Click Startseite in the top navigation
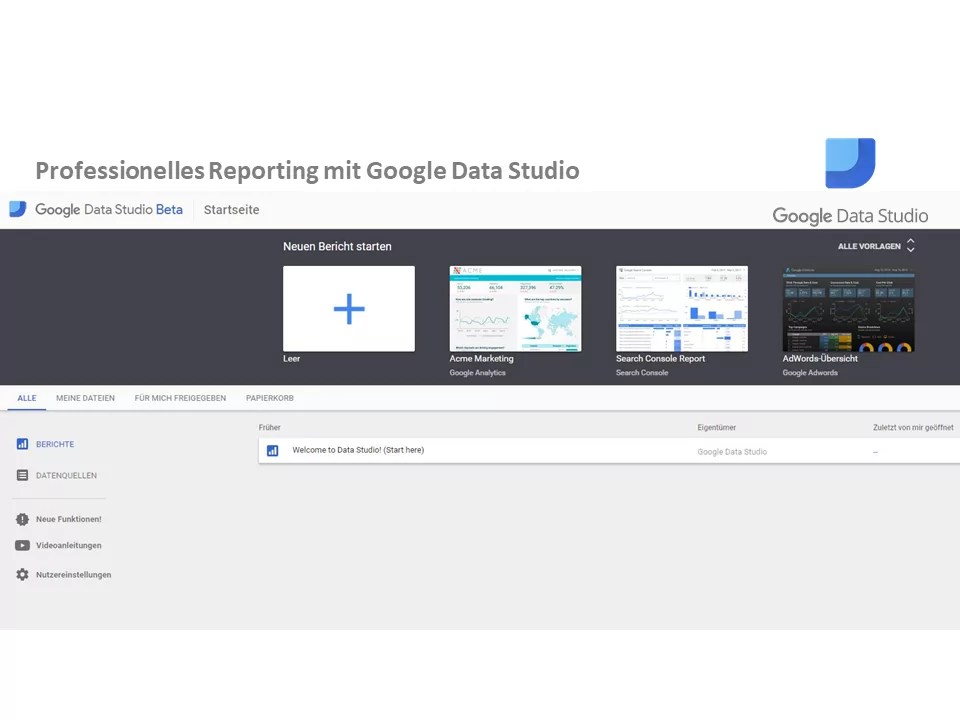 tap(231, 210)
